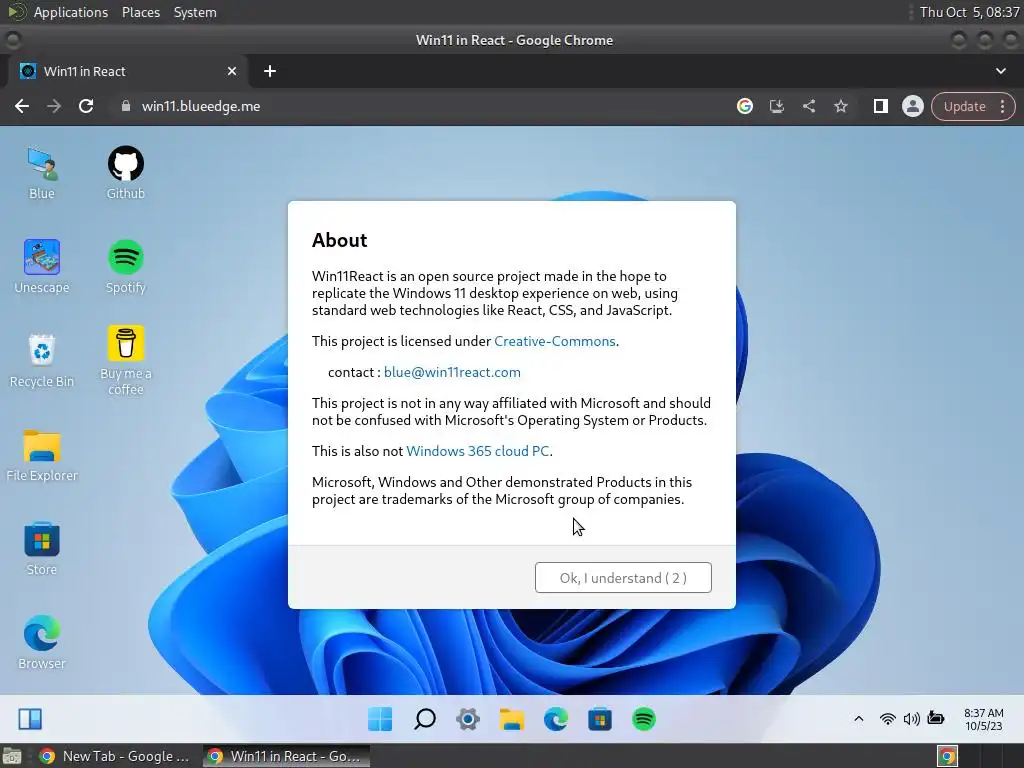Open the Applications menu
Screen dimensions: 1024x768
pyautogui.click(x=71, y=12)
